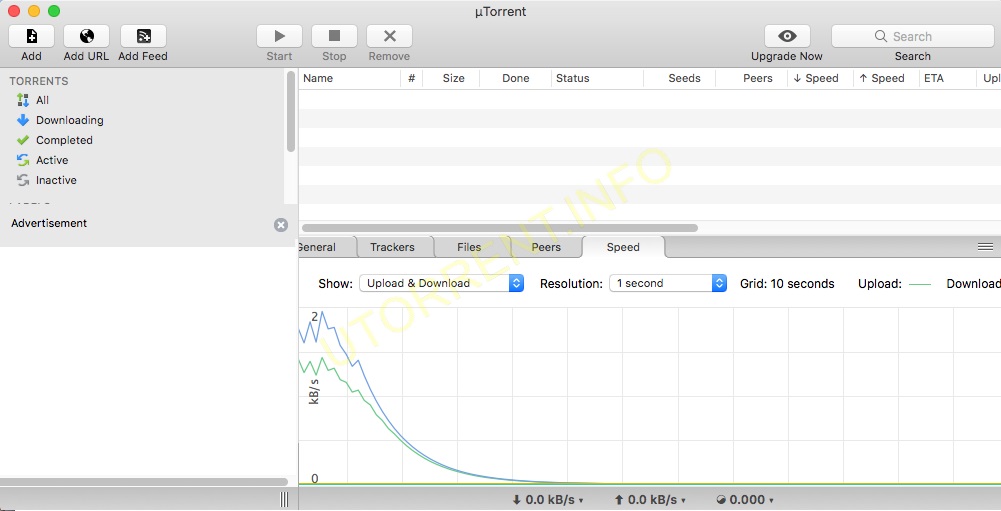This screenshot has width=1001, height=511.
Task: Click the torrent list horizontal scrollbar
Action: pyautogui.click(x=500, y=228)
